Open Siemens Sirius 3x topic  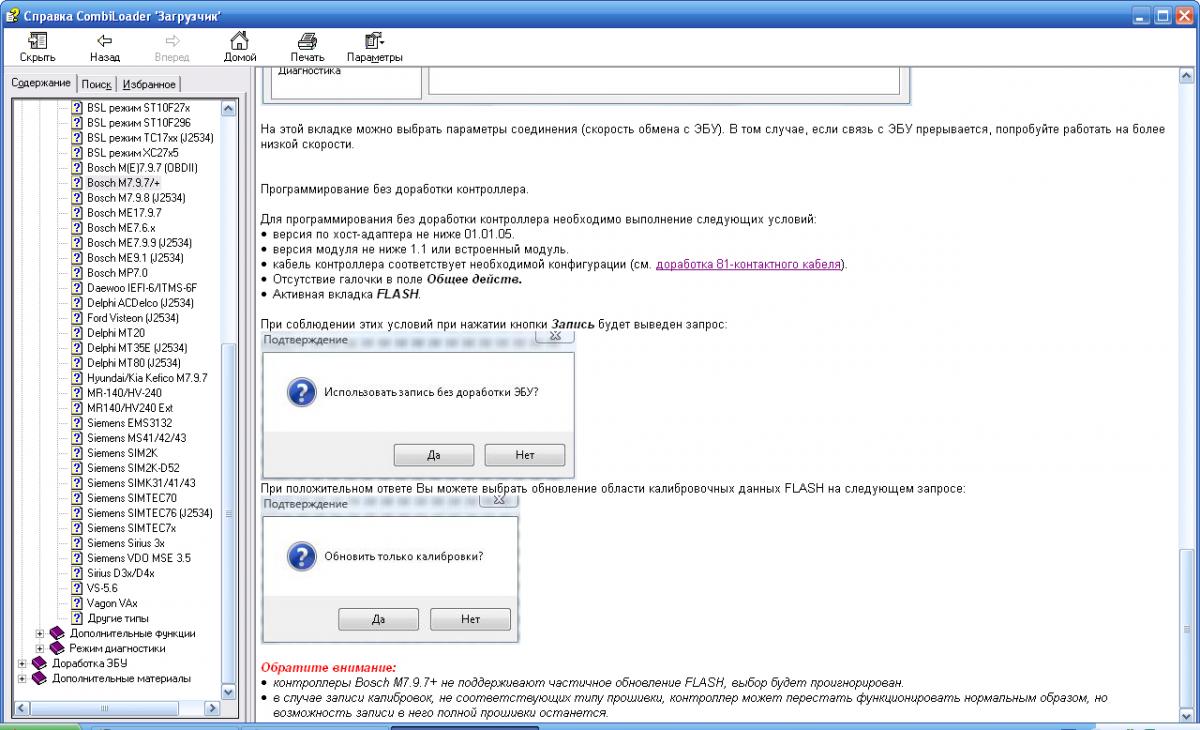(x=126, y=542)
